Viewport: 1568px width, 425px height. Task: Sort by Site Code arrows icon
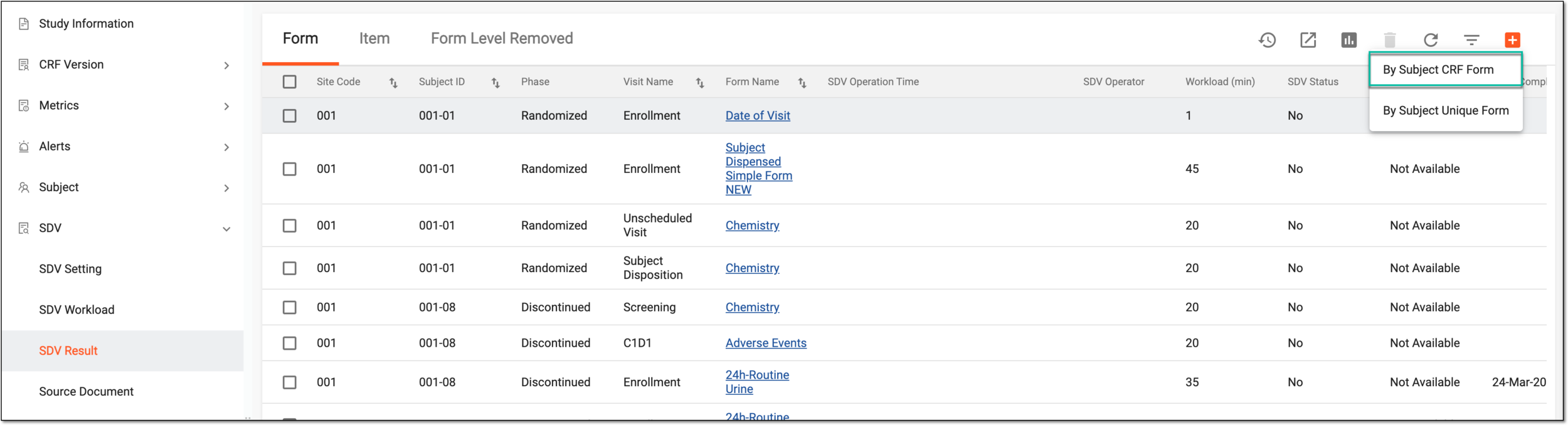[393, 83]
